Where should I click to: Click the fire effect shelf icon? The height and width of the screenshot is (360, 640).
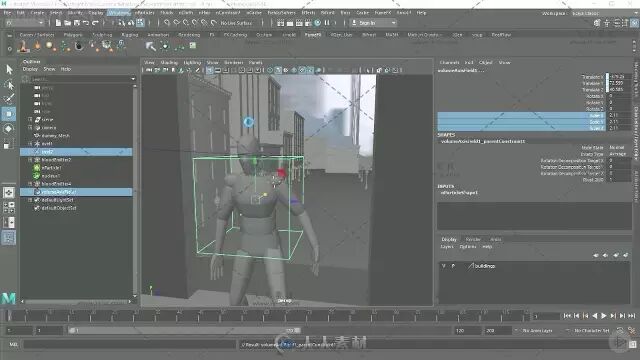pyautogui.click(x=38, y=46)
